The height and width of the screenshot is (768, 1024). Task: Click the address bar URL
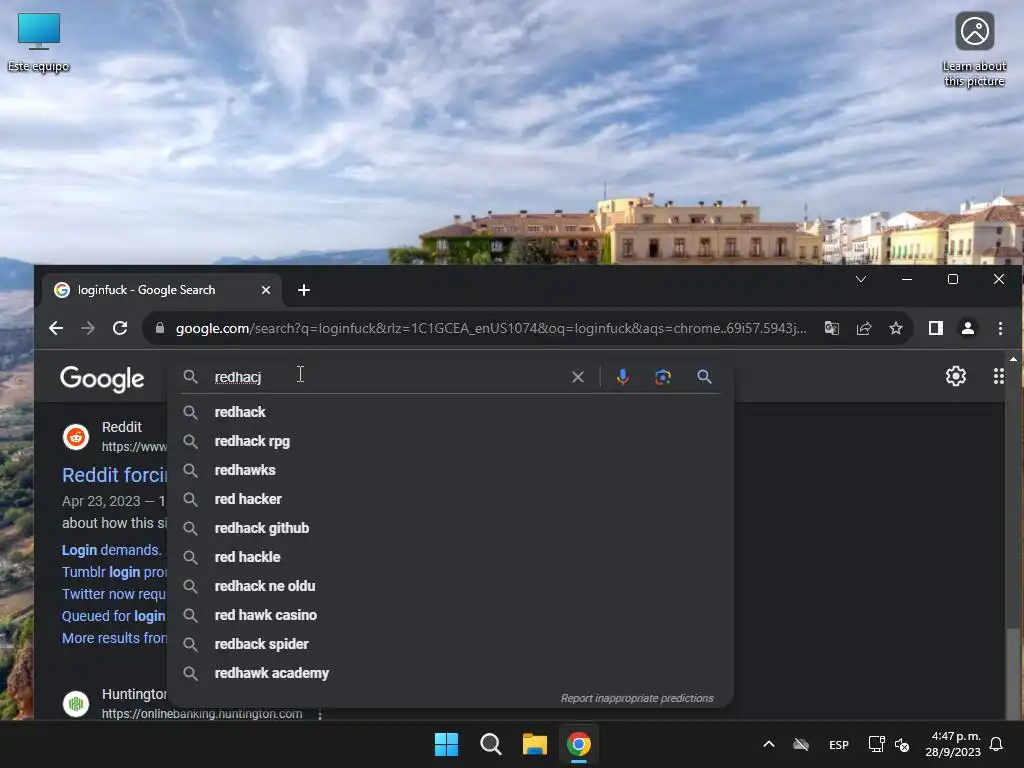[491, 328]
